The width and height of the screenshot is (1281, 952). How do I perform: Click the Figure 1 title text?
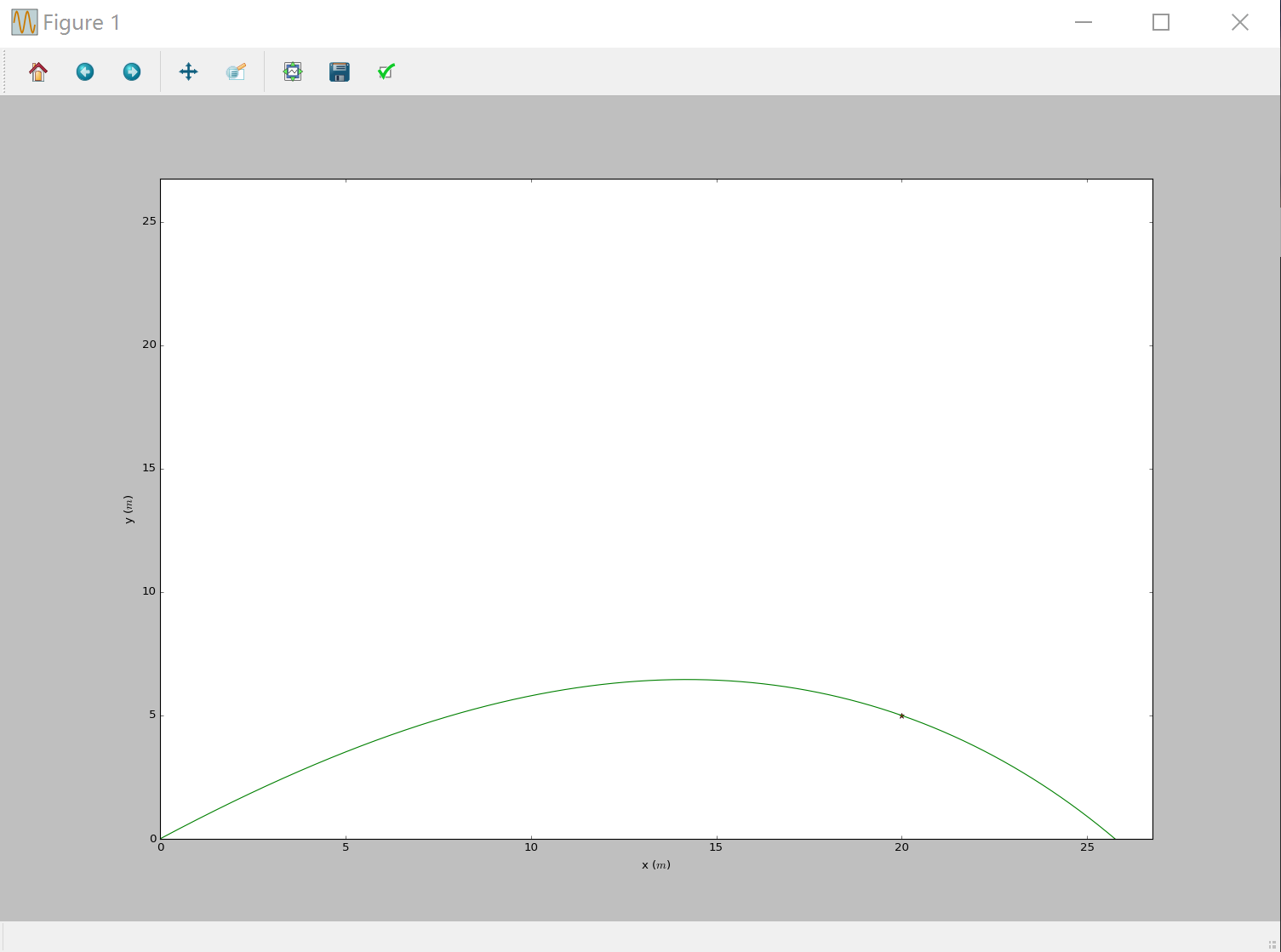(x=82, y=22)
